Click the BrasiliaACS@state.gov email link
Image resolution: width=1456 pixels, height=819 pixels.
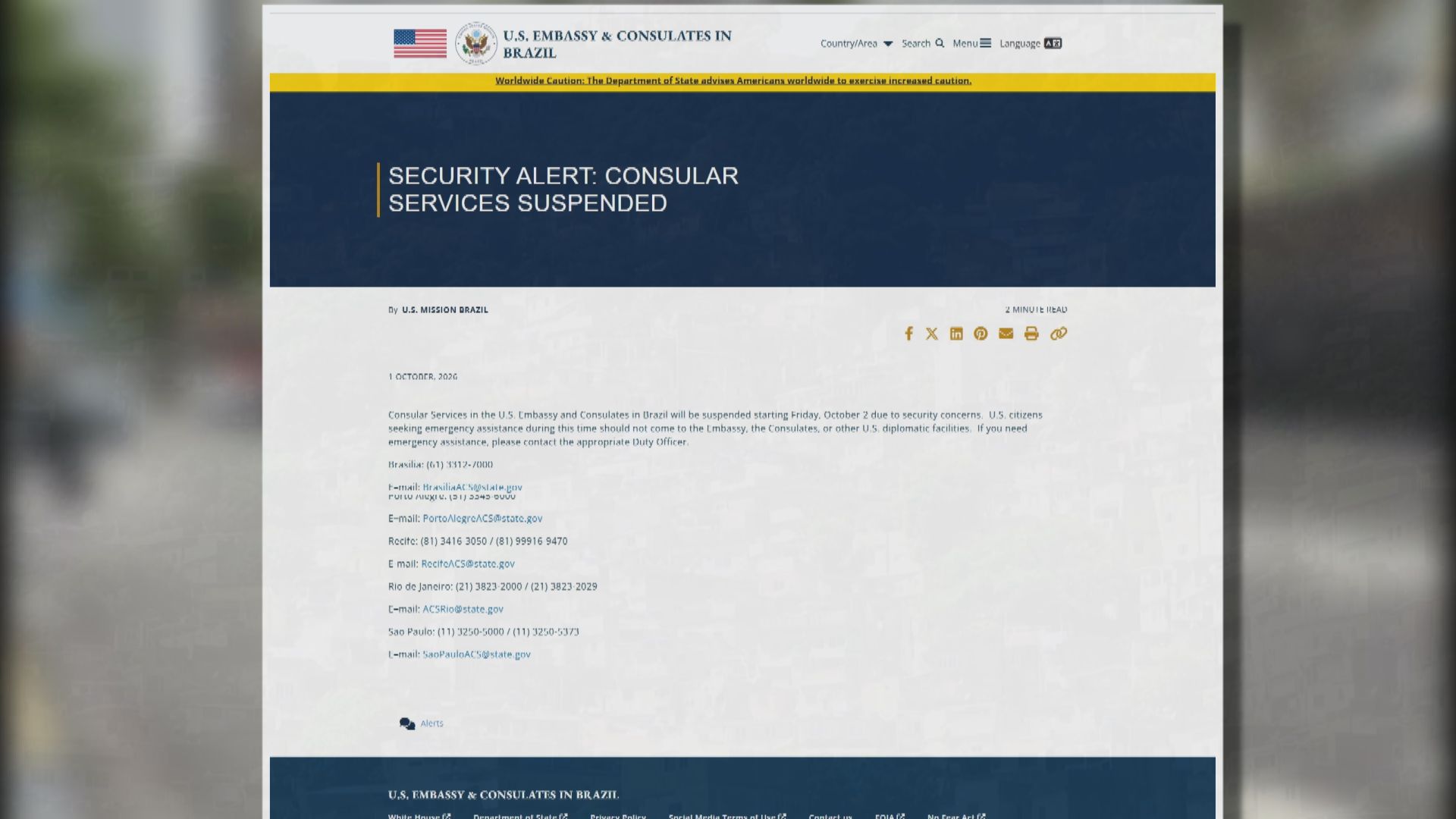472,487
